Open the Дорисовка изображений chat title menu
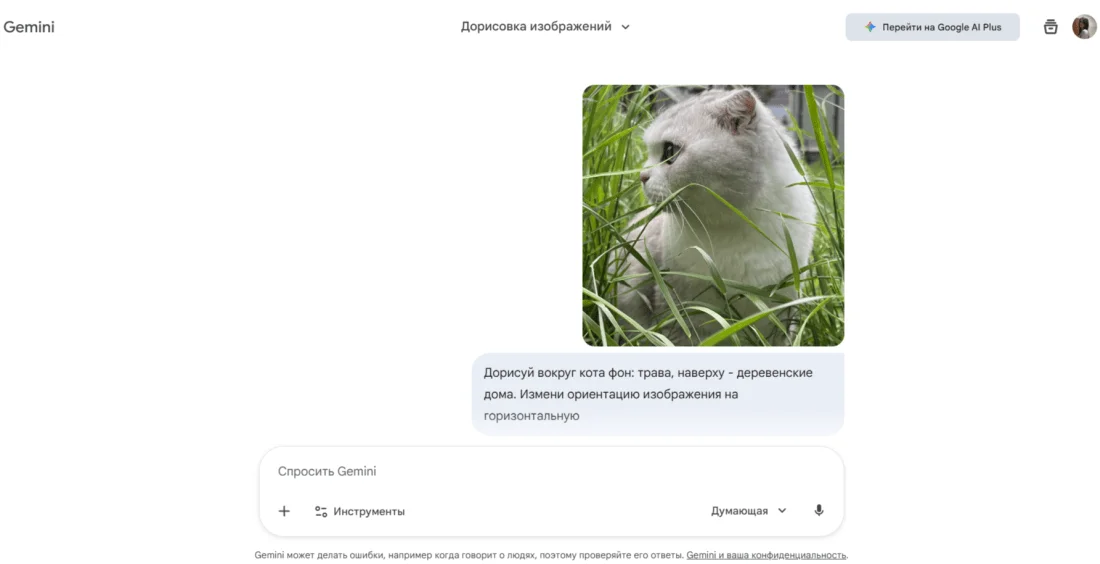The height and width of the screenshot is (564, 1100). tap(545, 27)
